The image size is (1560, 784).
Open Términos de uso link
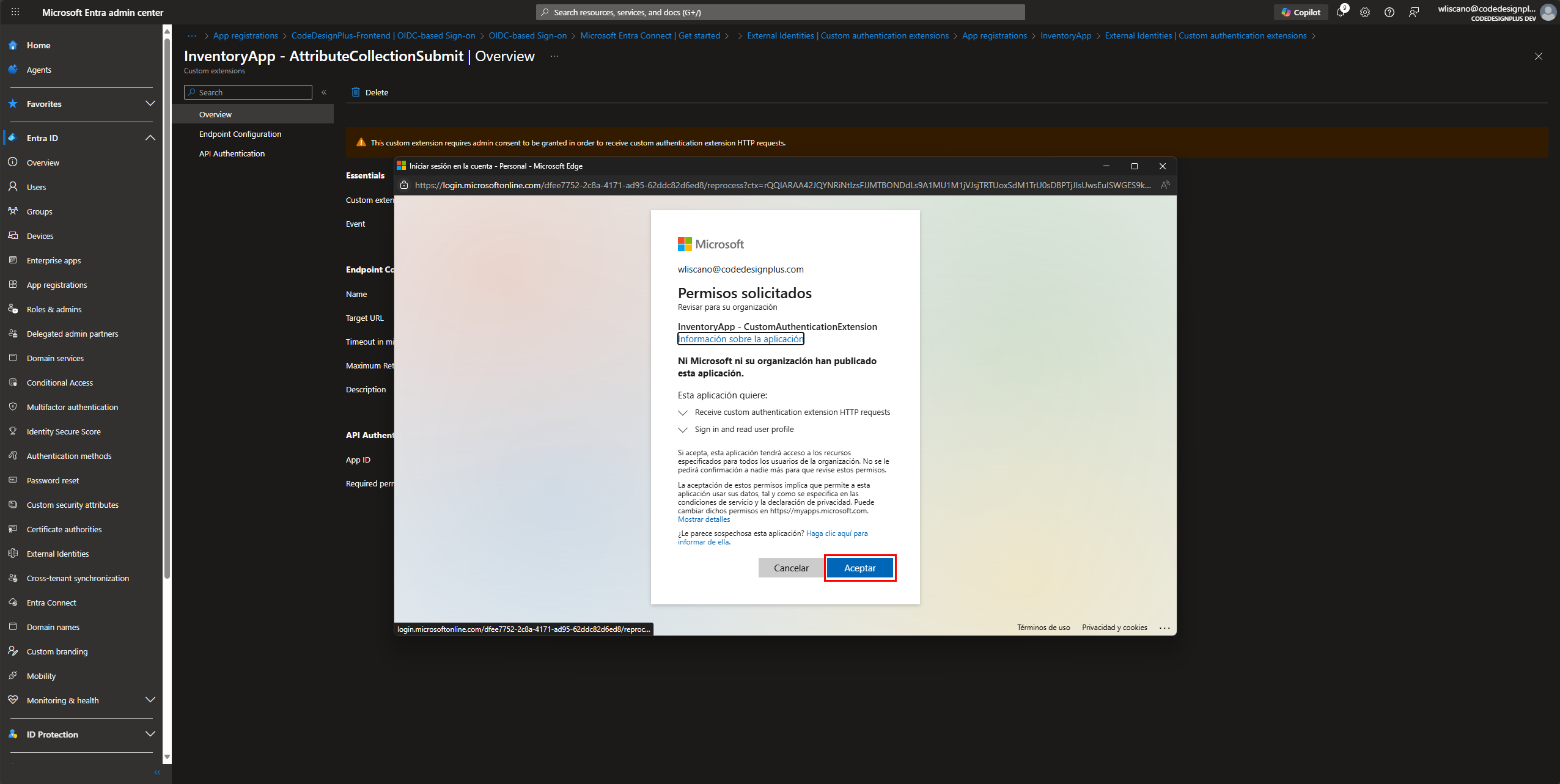1043,628
